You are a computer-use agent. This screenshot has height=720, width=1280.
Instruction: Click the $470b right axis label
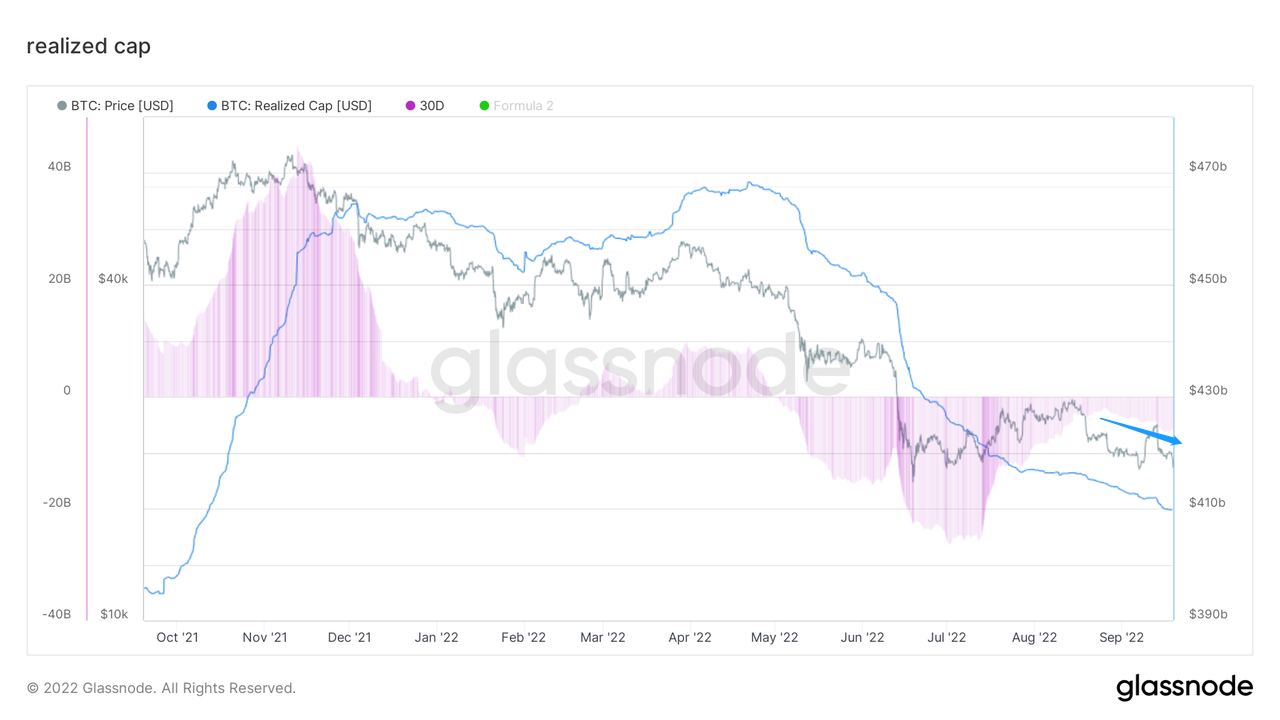(x=1207, y=166)
